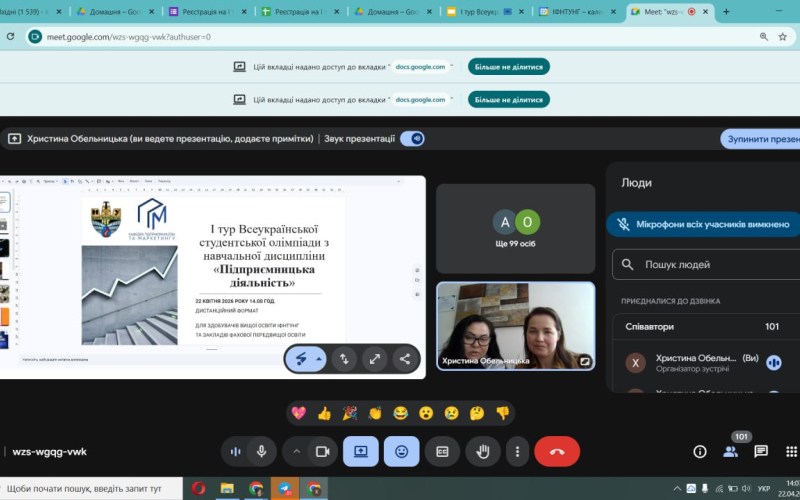The height and width of the screenshot is (500, 800).
Task: Click the self-view video tile of Христина Обельницька
Action: 515,326
